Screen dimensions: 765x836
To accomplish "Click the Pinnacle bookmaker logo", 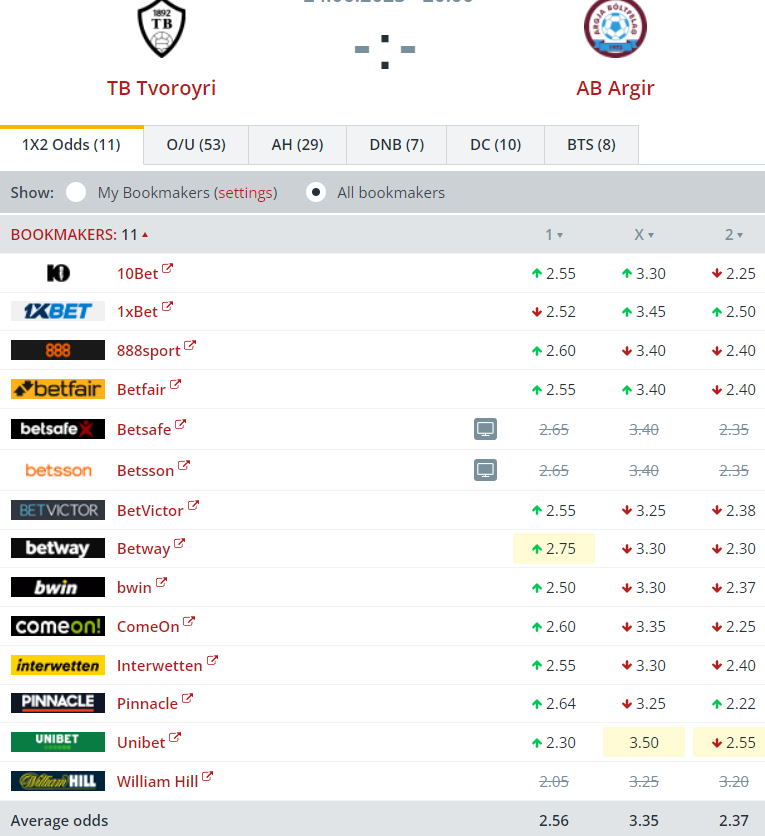I will [x=58, y=703].
